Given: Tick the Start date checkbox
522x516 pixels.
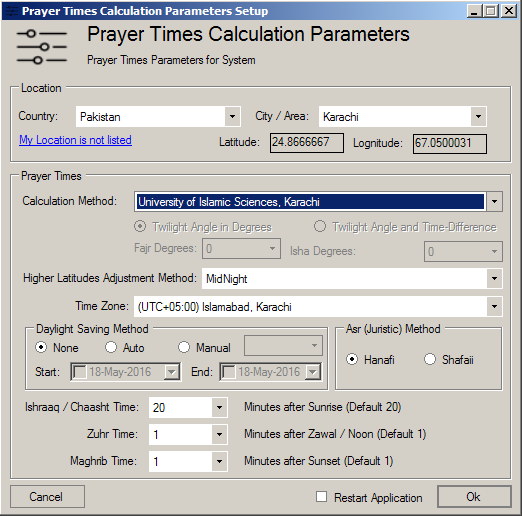Looking at the screenshot, I should pyautogui.click(x=79, y=372).
